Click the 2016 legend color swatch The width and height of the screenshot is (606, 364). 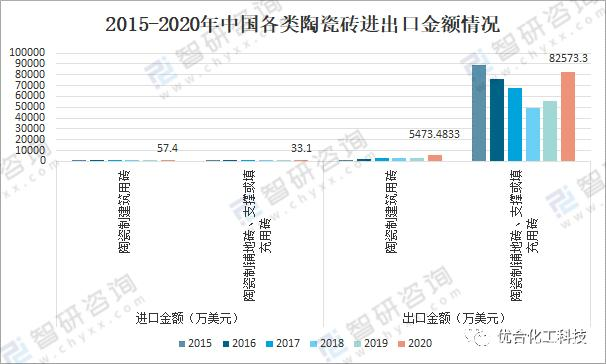click(x=226, y=344)
